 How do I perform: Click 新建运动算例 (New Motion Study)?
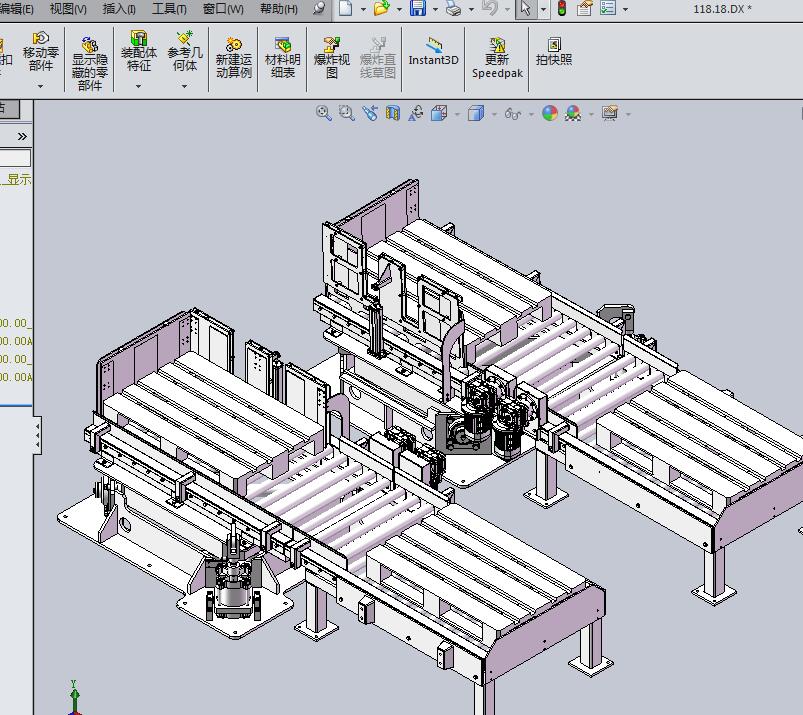[x=234, y=58]
